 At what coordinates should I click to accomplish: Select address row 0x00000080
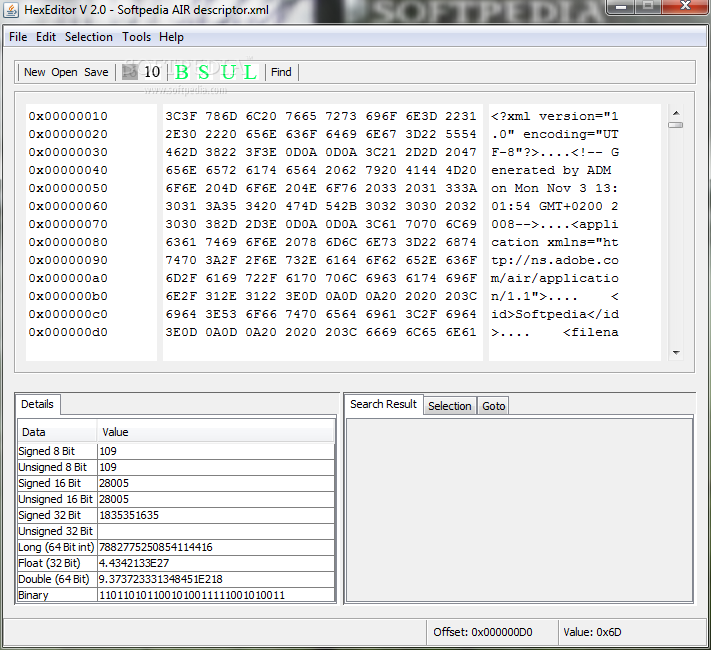(68, 242)
